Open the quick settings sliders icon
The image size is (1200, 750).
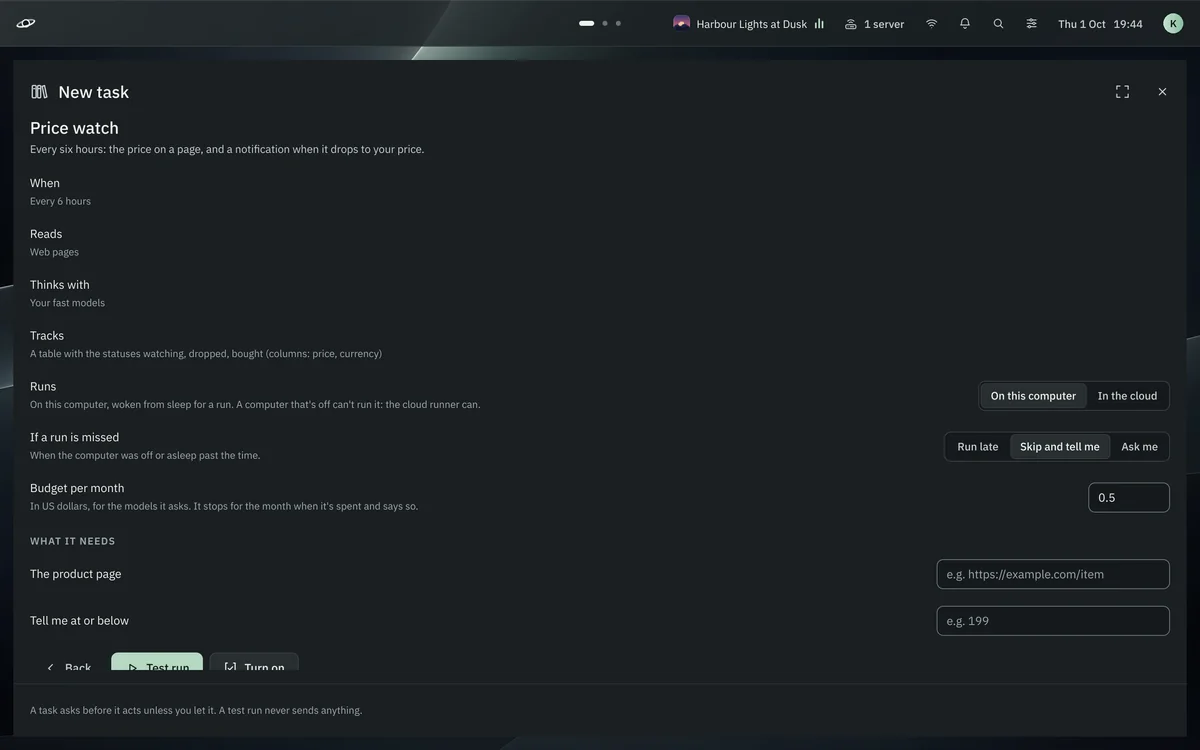[1031, 23]
